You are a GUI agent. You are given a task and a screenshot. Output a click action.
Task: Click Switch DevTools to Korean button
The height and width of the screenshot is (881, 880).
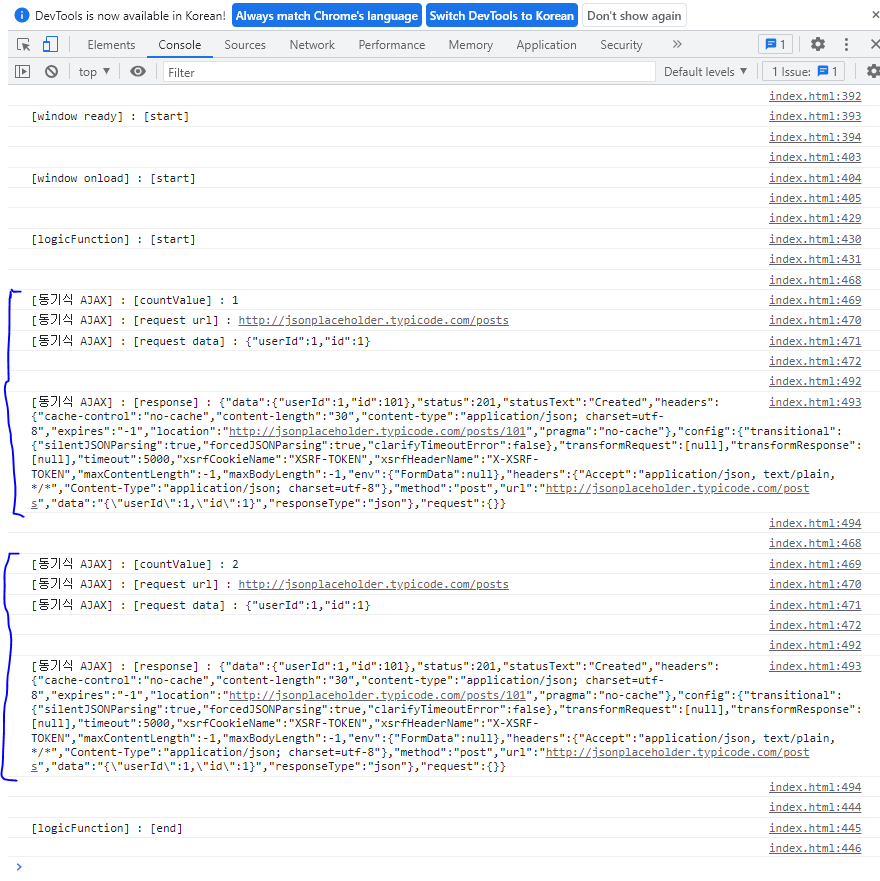502,16
